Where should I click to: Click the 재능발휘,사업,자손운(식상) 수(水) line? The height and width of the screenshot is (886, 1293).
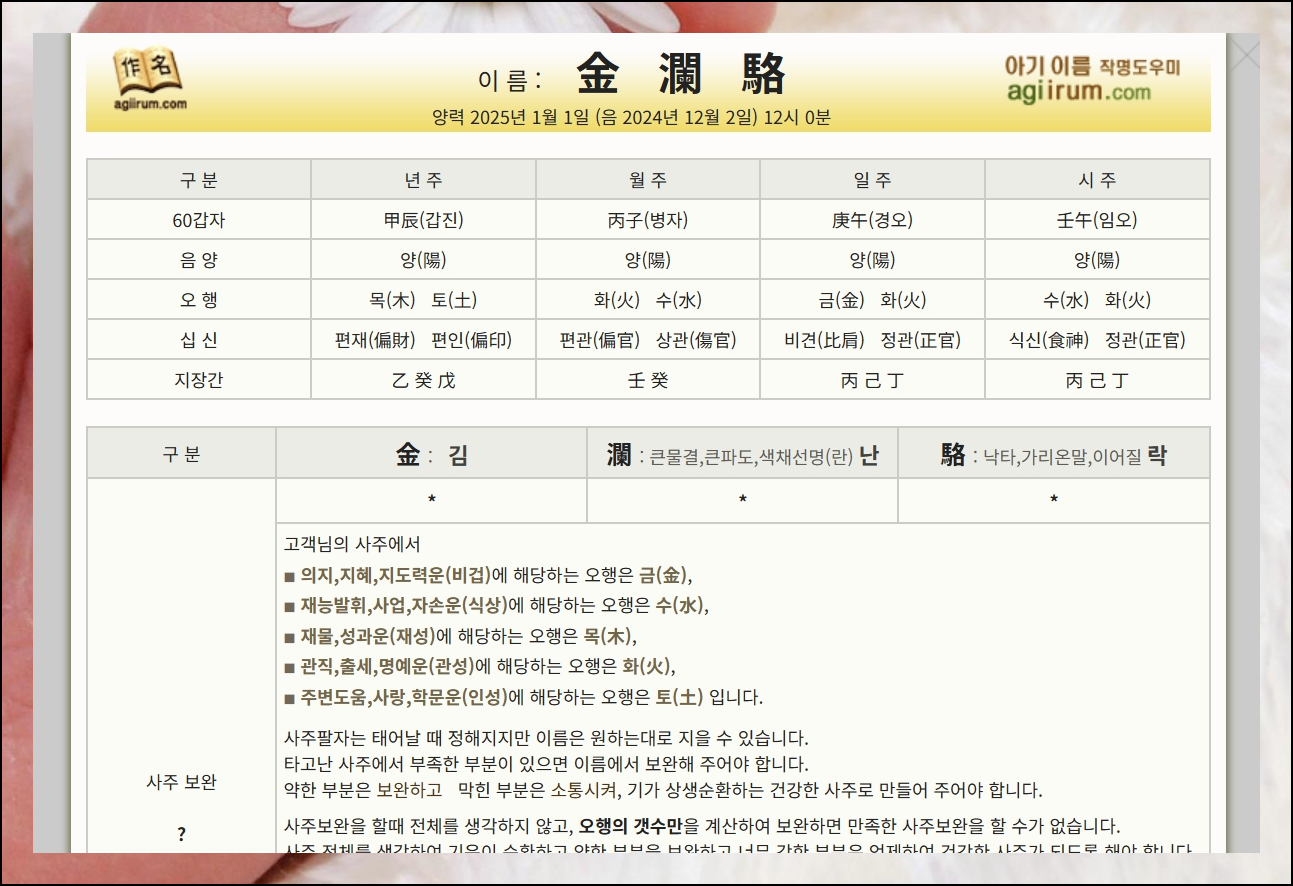click(497, 605)
